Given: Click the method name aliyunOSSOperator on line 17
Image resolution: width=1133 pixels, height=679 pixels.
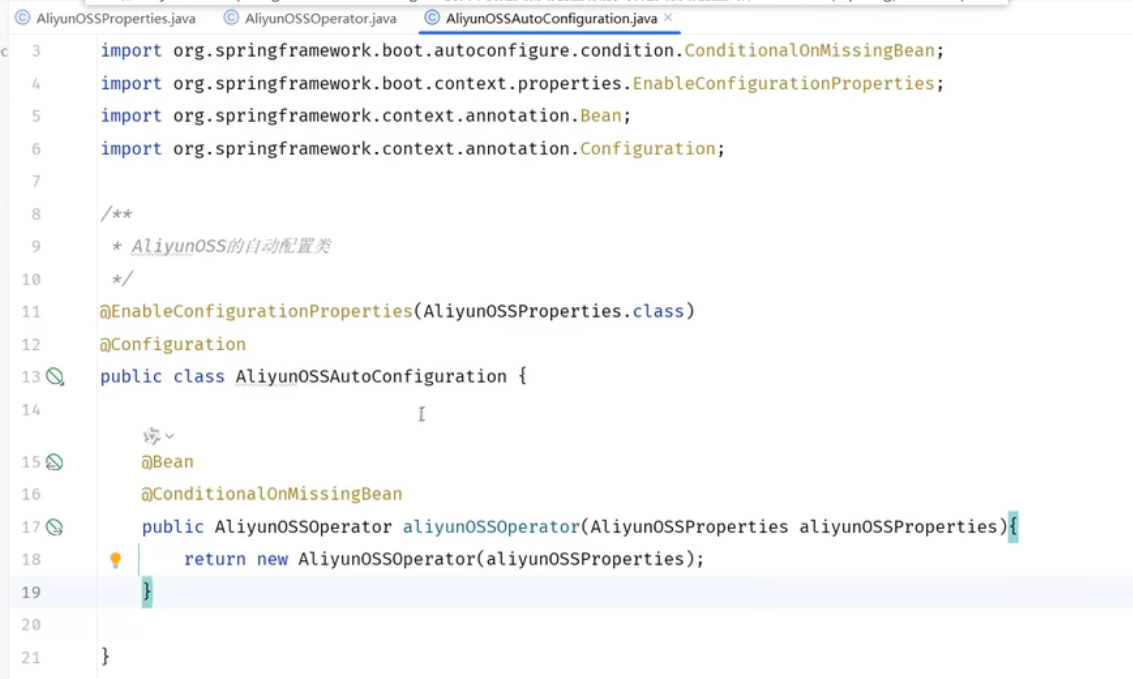Looking at the screenshot, I should (x=491, y=527).
